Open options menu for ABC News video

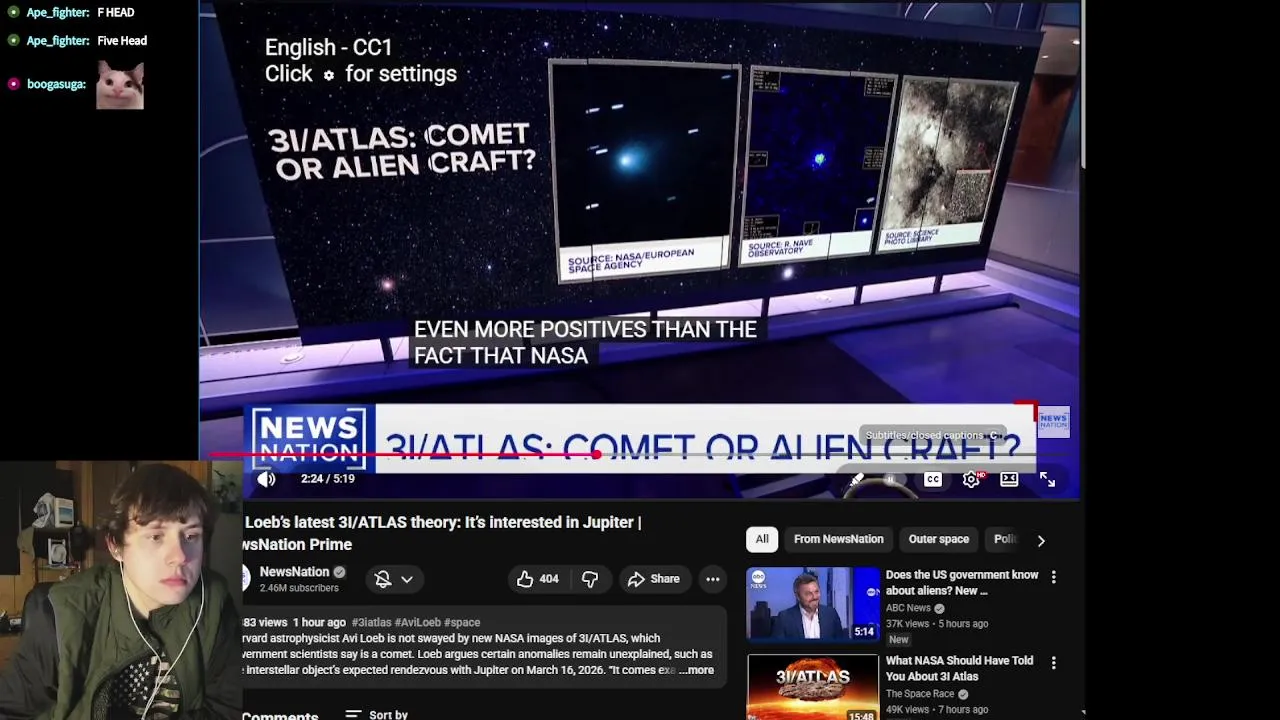1053,577
